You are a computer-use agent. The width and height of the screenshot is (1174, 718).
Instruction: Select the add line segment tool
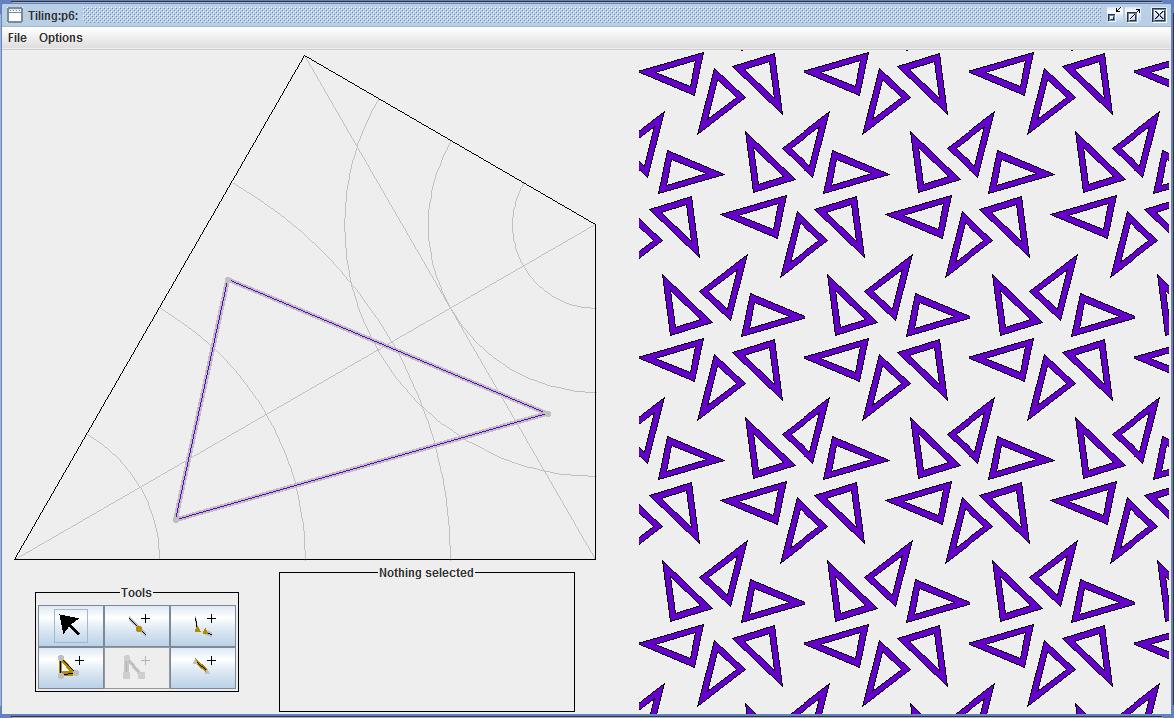(x=203, y=667)
